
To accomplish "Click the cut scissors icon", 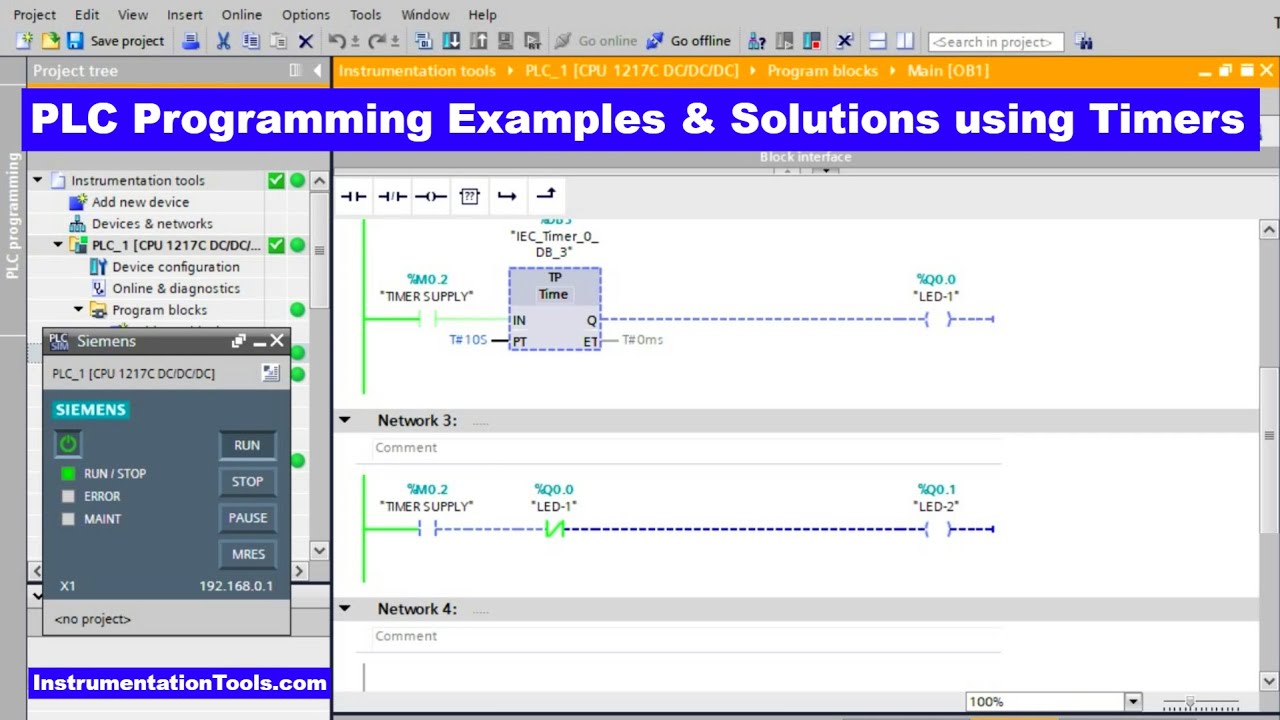I will (223, 41).
